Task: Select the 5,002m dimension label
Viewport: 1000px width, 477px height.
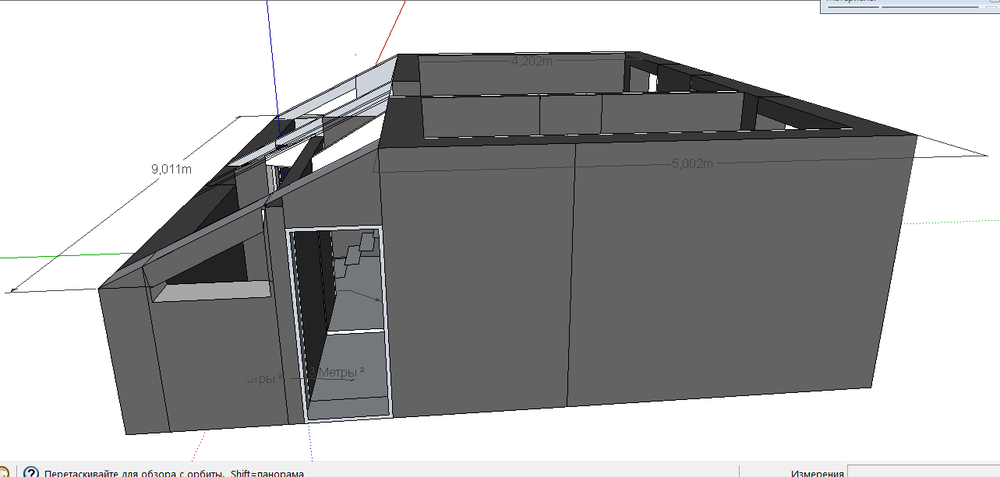Action: [x=692, y=163]
